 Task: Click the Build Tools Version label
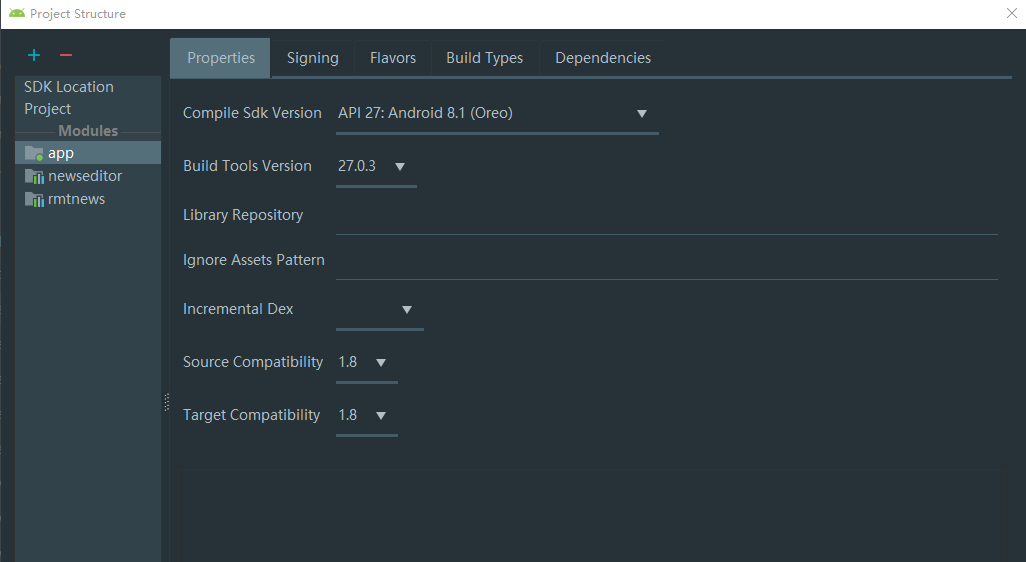247,166
